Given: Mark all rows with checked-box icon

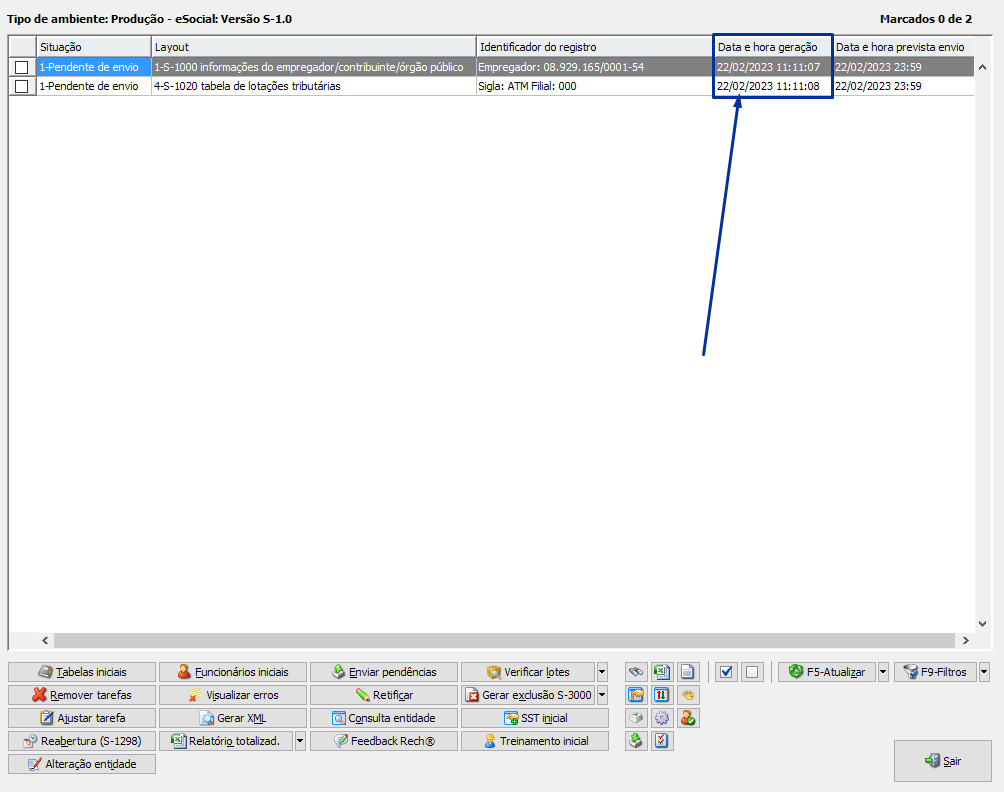Looking at the screenshot, I should 726,672.
